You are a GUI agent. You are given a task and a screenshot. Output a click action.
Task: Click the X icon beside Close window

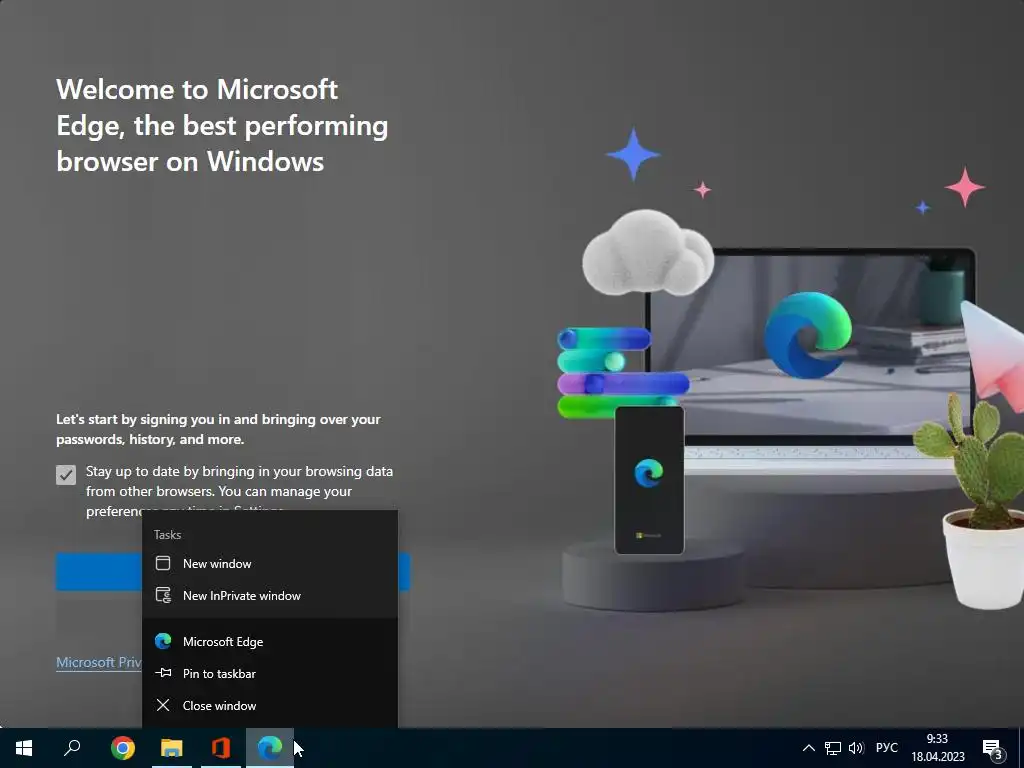[163, 705]
